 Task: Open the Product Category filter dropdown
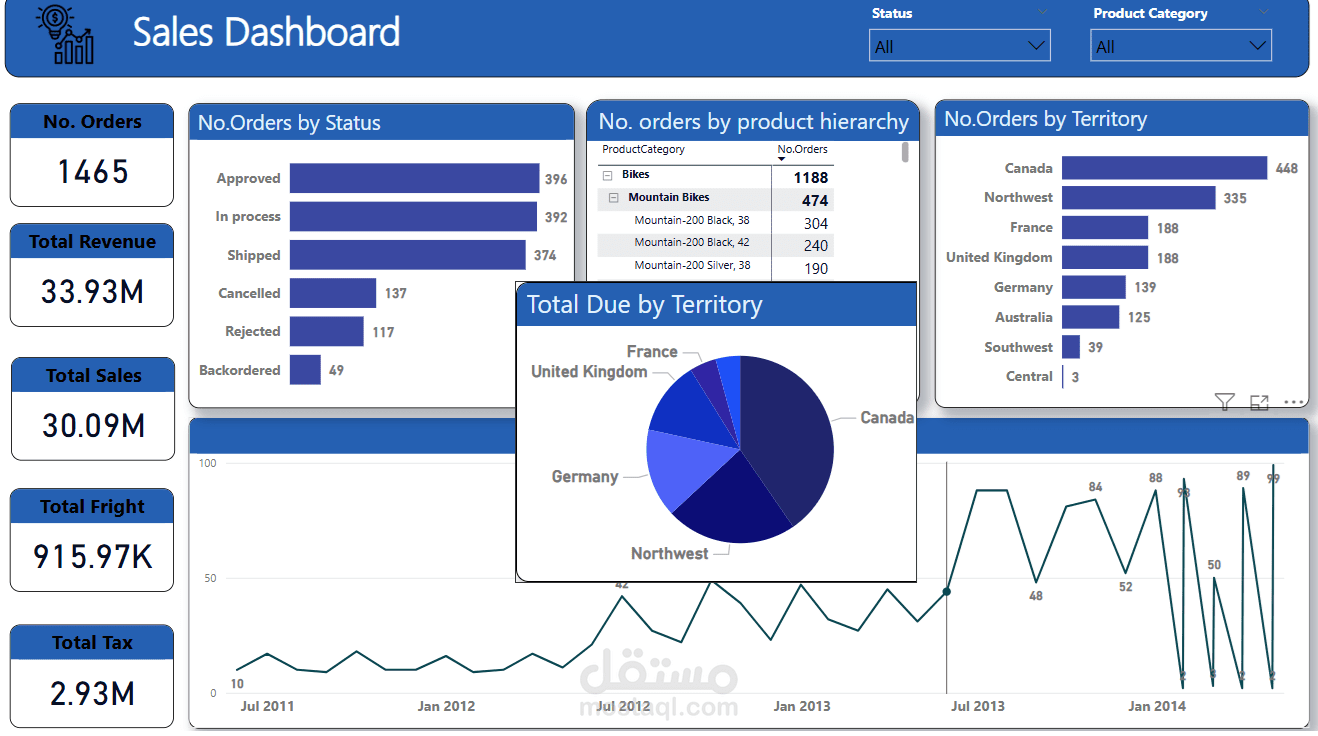pyautogui.click(x=1258, y=45)
